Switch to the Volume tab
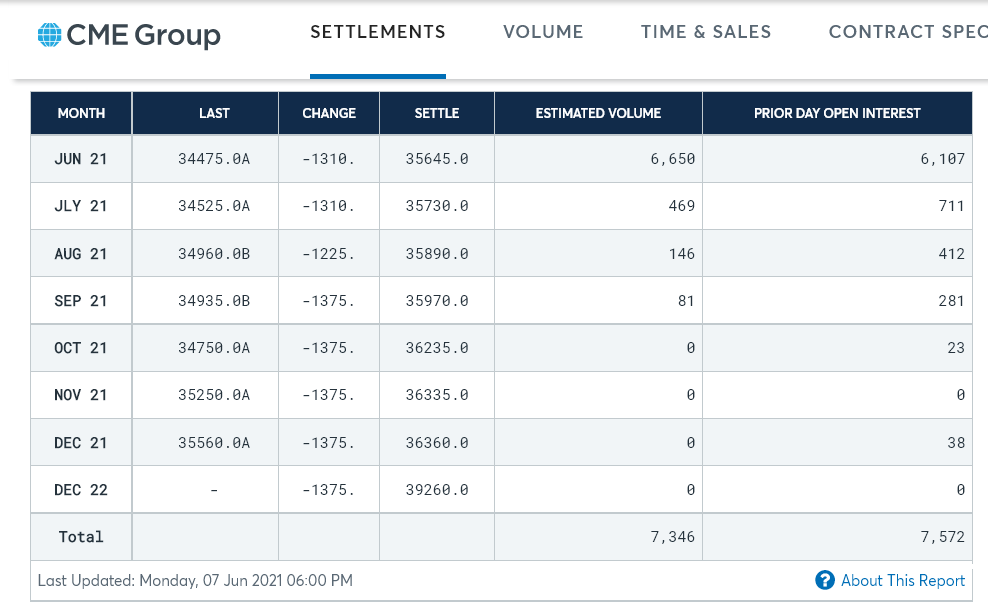Screen dimensions: 988x608 click(543, 32)
